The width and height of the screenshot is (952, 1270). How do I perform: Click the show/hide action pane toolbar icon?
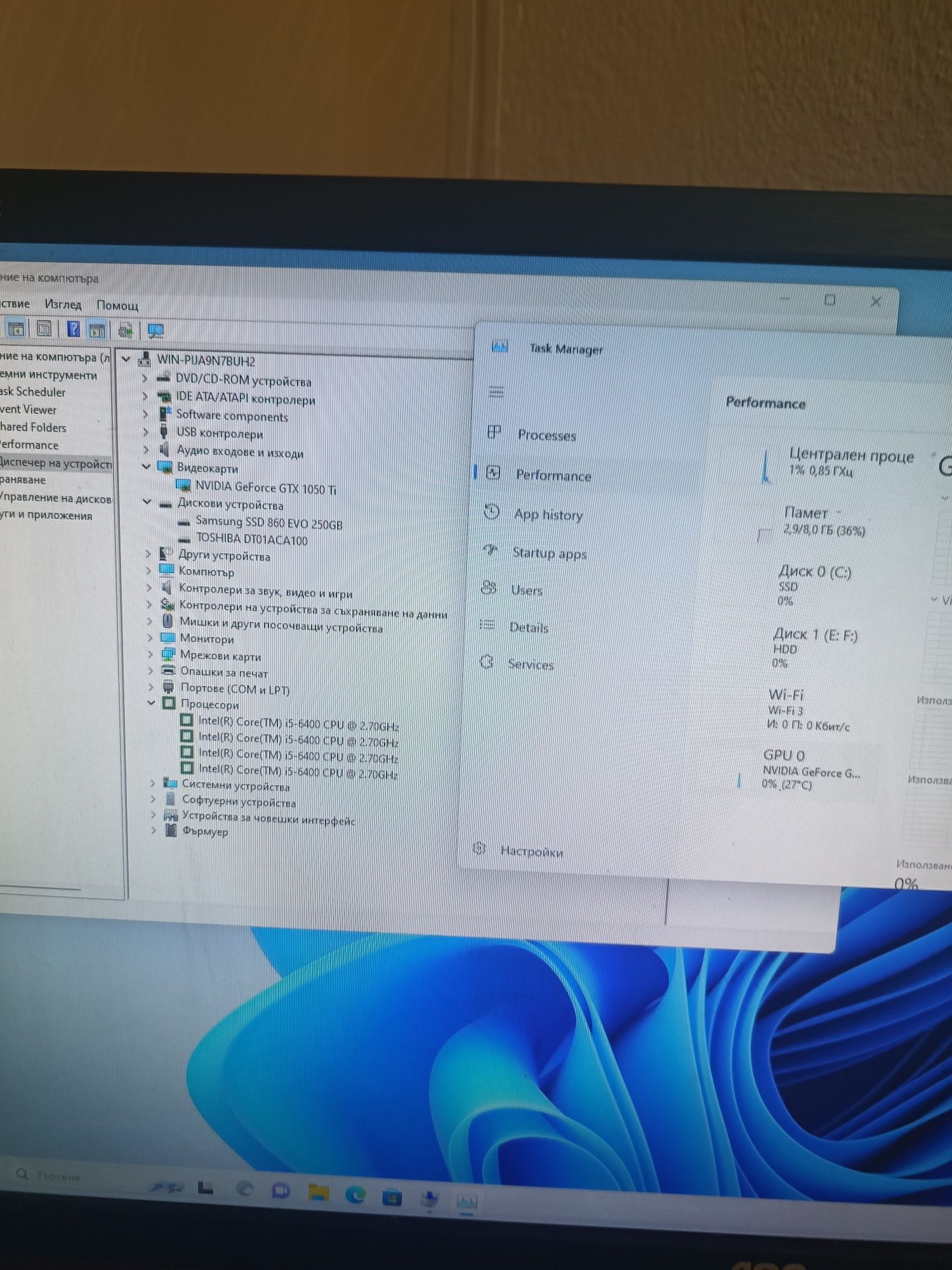[x=97, y=330]
